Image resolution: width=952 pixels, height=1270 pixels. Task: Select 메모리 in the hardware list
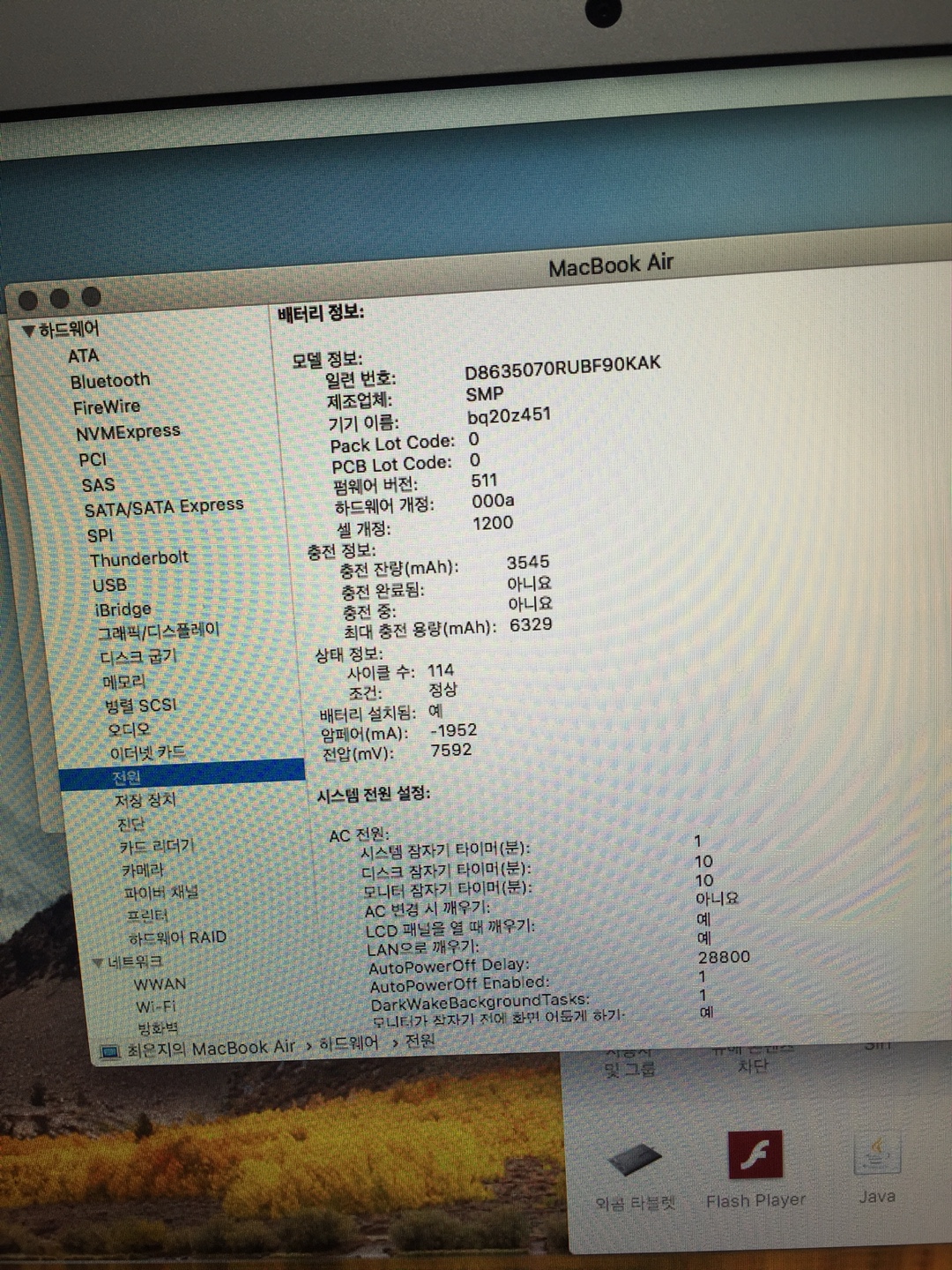pyautogui.click(x=124, y=682)
